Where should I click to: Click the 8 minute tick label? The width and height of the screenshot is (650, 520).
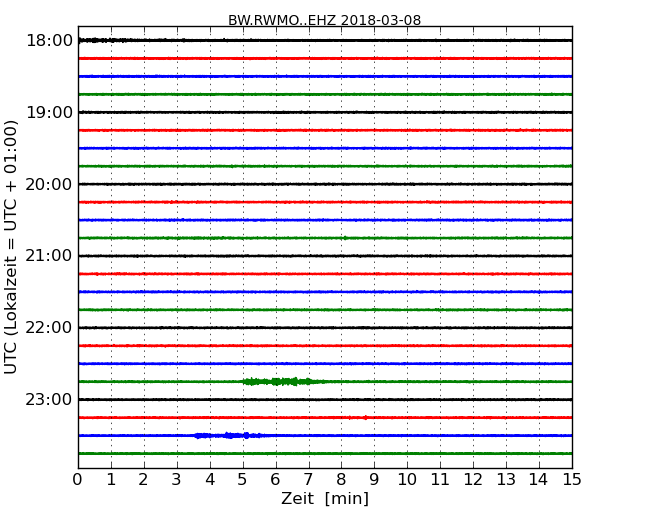342,479
